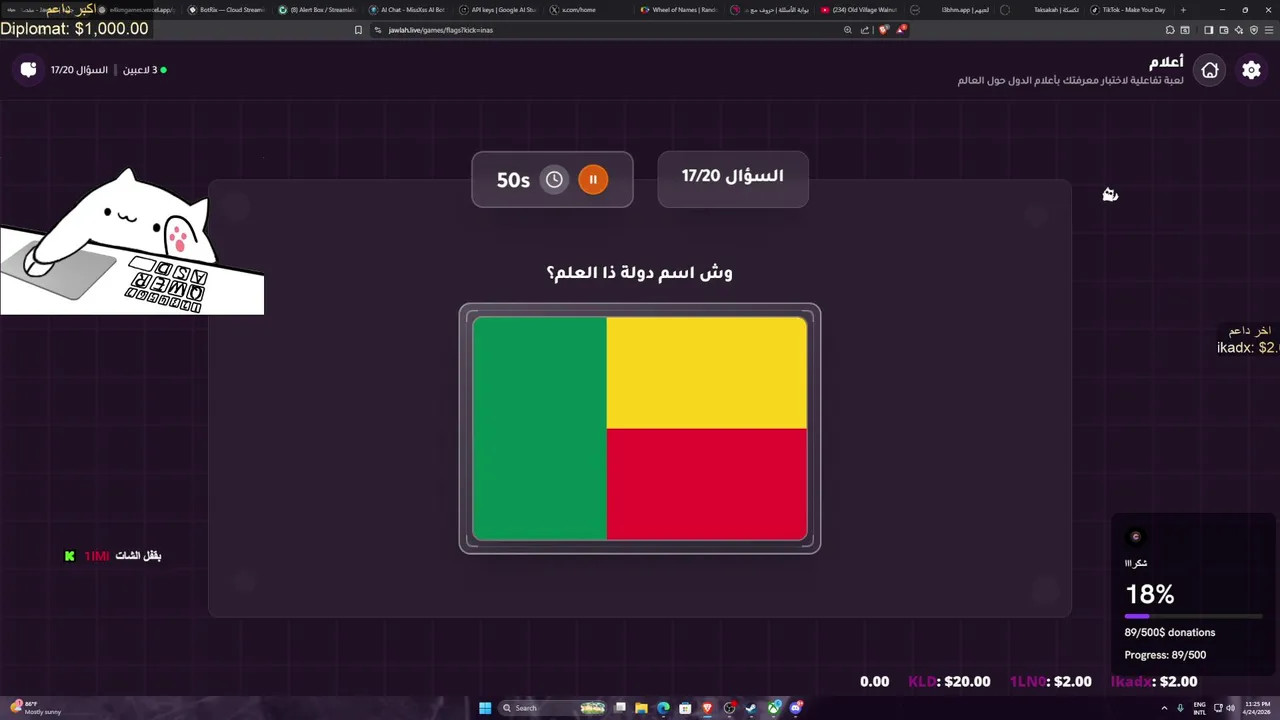Click the VPN shield icon in toolbar
The width and height of the screenshot is (1280, 720).
1254,30
